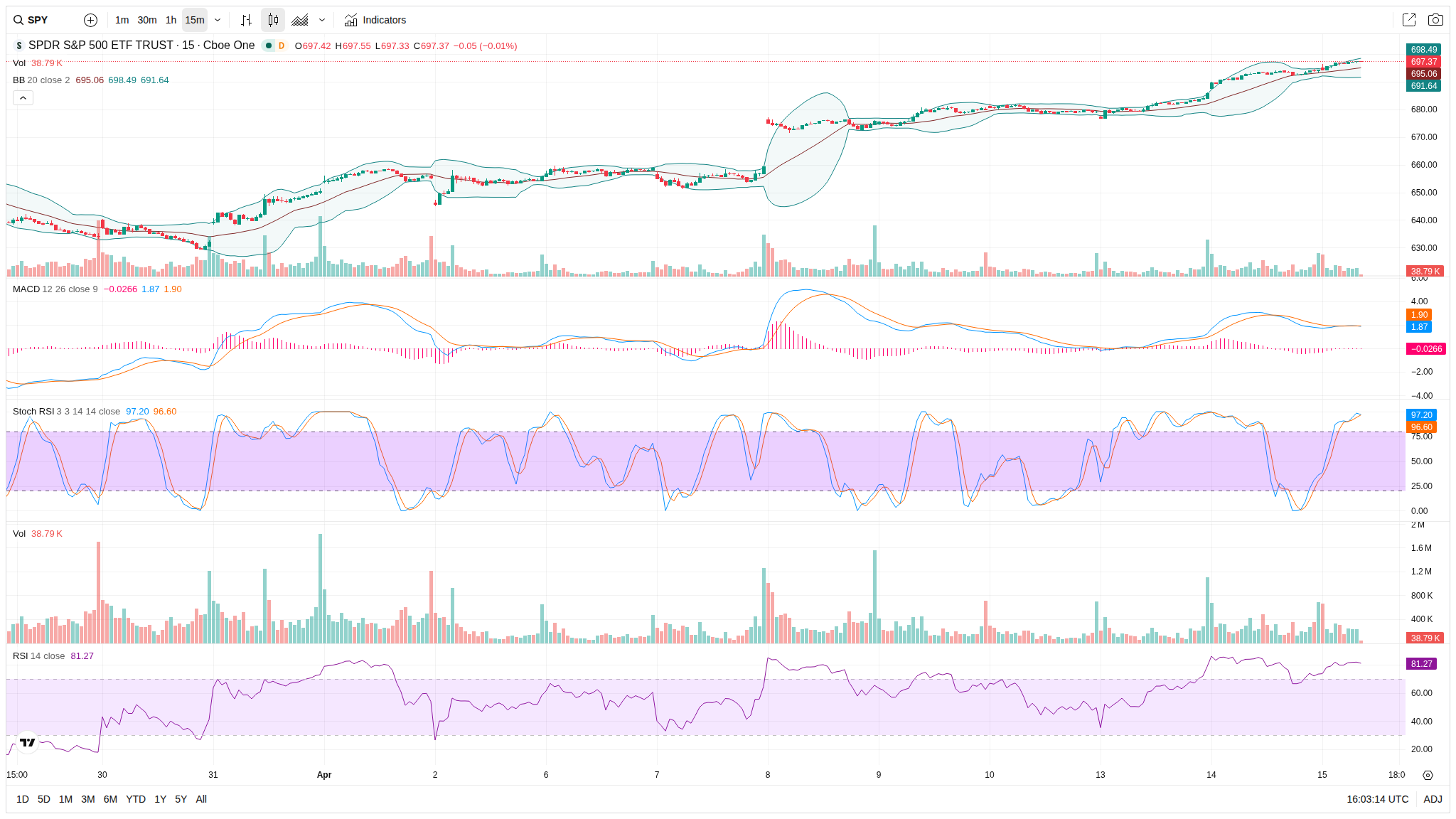
Task: Toggle ADJ adjusted data button
Action: (x=1433, y=799)
